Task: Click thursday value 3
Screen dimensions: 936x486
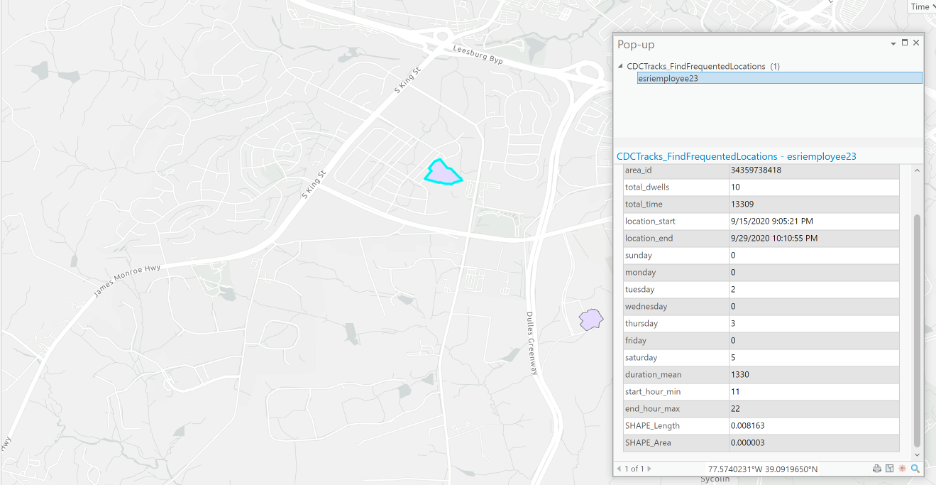Action: point(733,324)
